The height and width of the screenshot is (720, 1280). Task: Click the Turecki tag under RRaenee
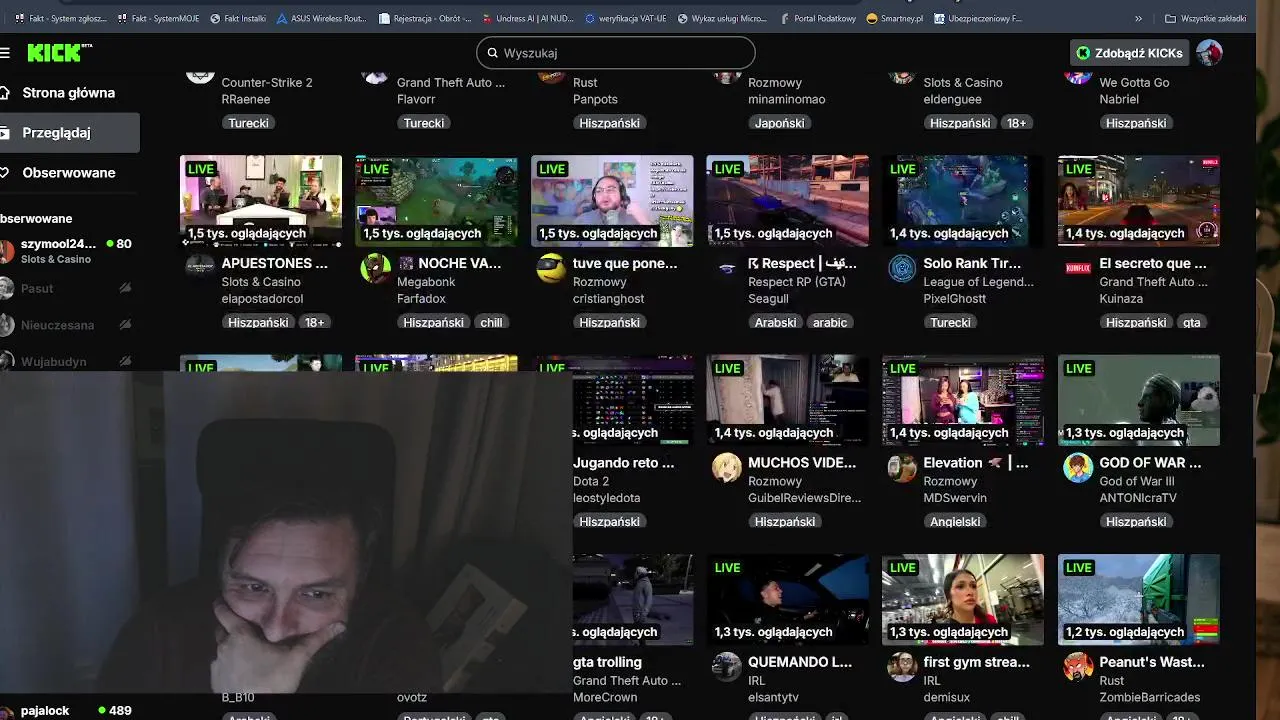pos(248,123)
